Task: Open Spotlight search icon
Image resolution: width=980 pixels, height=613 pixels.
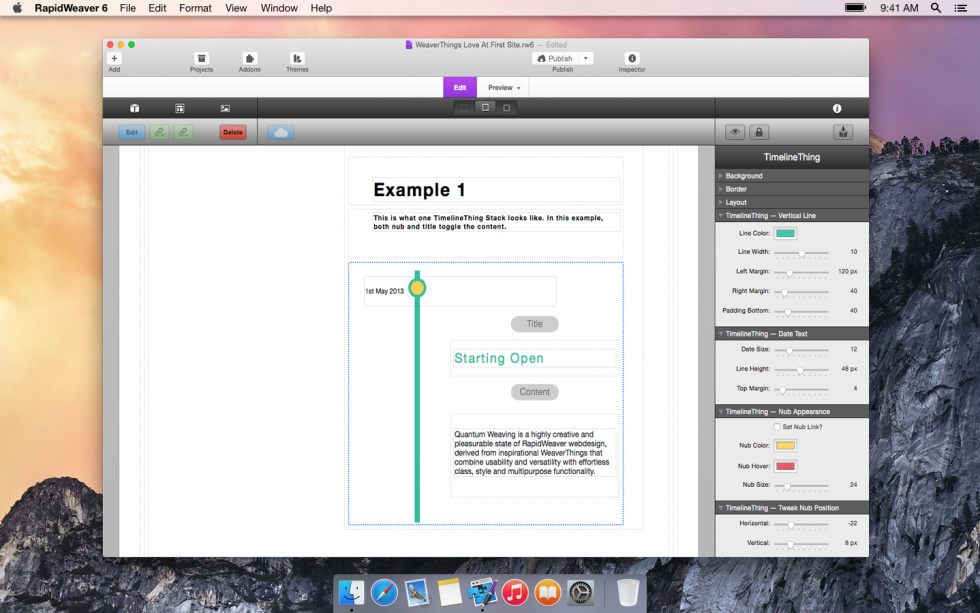Action: coord(936,8)
